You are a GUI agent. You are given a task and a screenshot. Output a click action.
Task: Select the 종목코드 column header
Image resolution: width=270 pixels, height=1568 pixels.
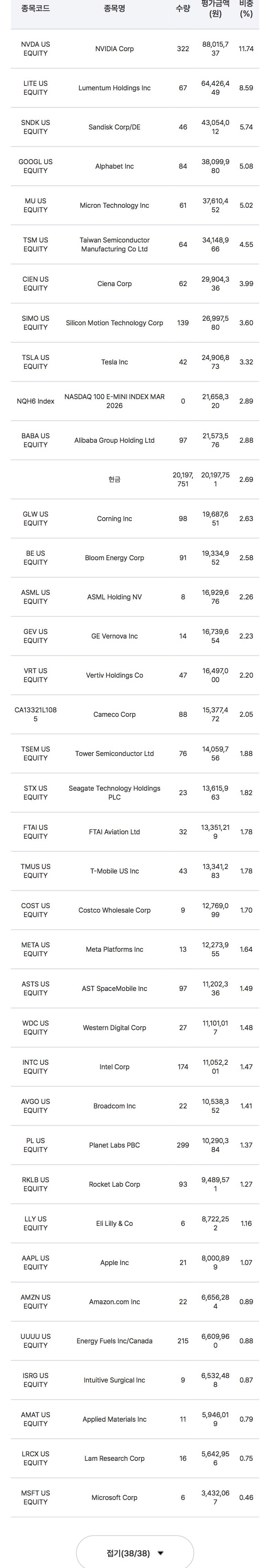pyautogui.click(x=35, y=9)
